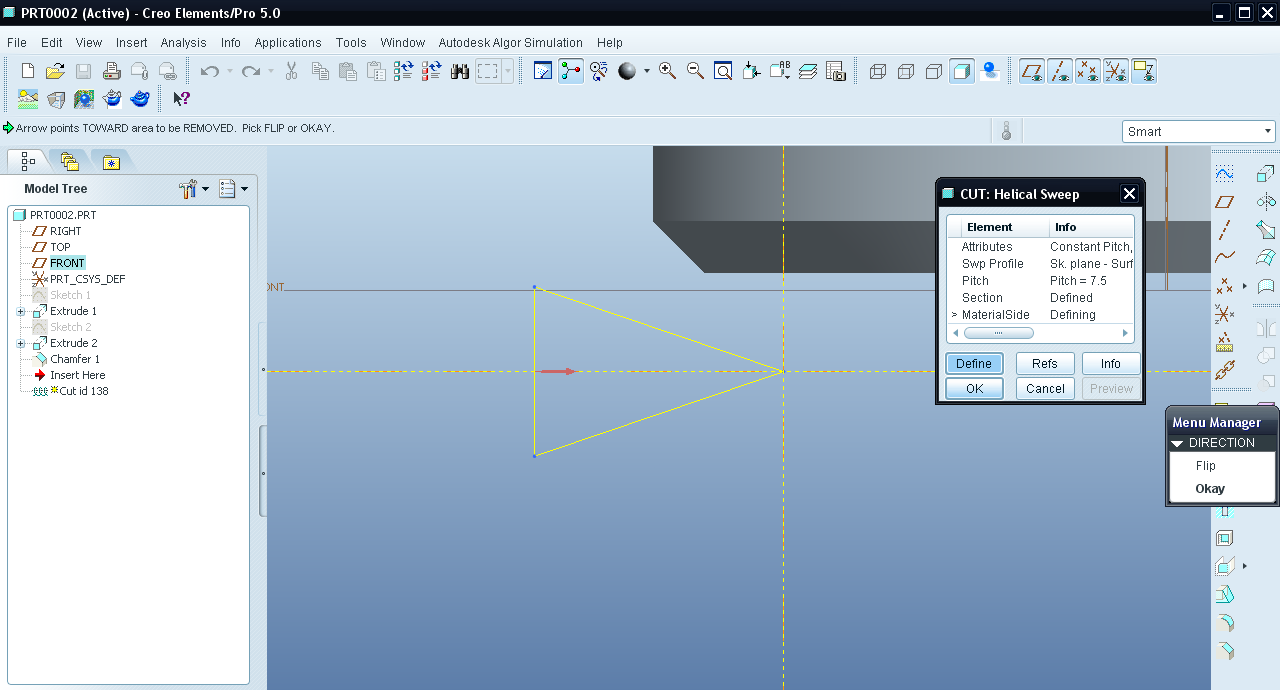
Task: Collapse the DIRECTION menu triangle
Action: click(x=1179, y=443)
